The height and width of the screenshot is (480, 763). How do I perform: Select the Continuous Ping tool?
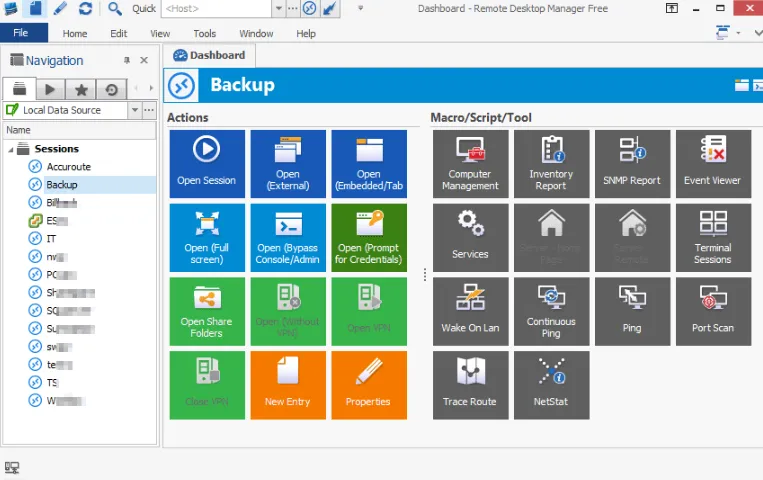pyautogui.click(x=551, y=312)
